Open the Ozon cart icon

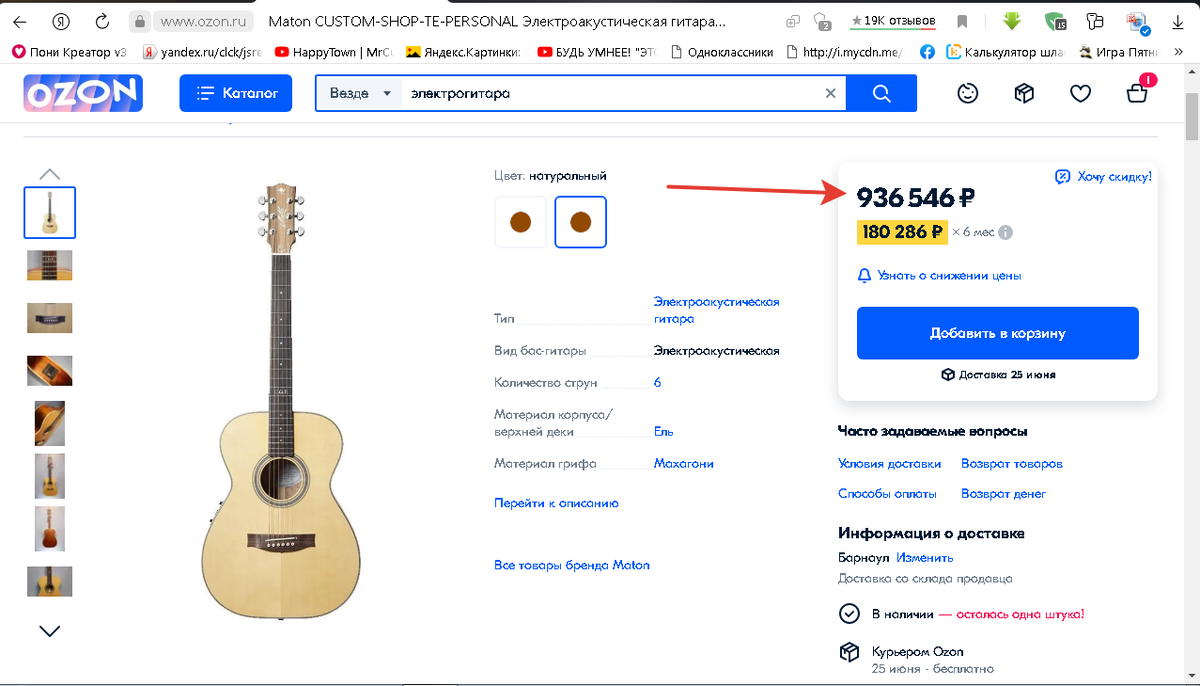(x=1137, y=92)
